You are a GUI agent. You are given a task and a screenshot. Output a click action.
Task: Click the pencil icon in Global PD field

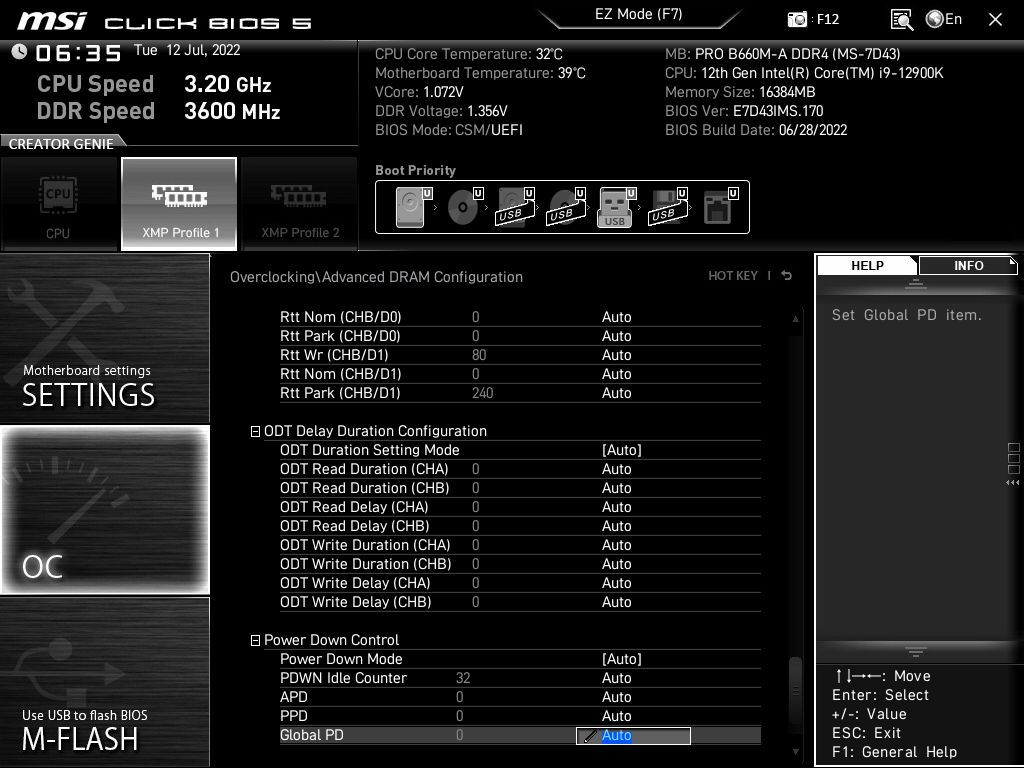click(590, 736)
